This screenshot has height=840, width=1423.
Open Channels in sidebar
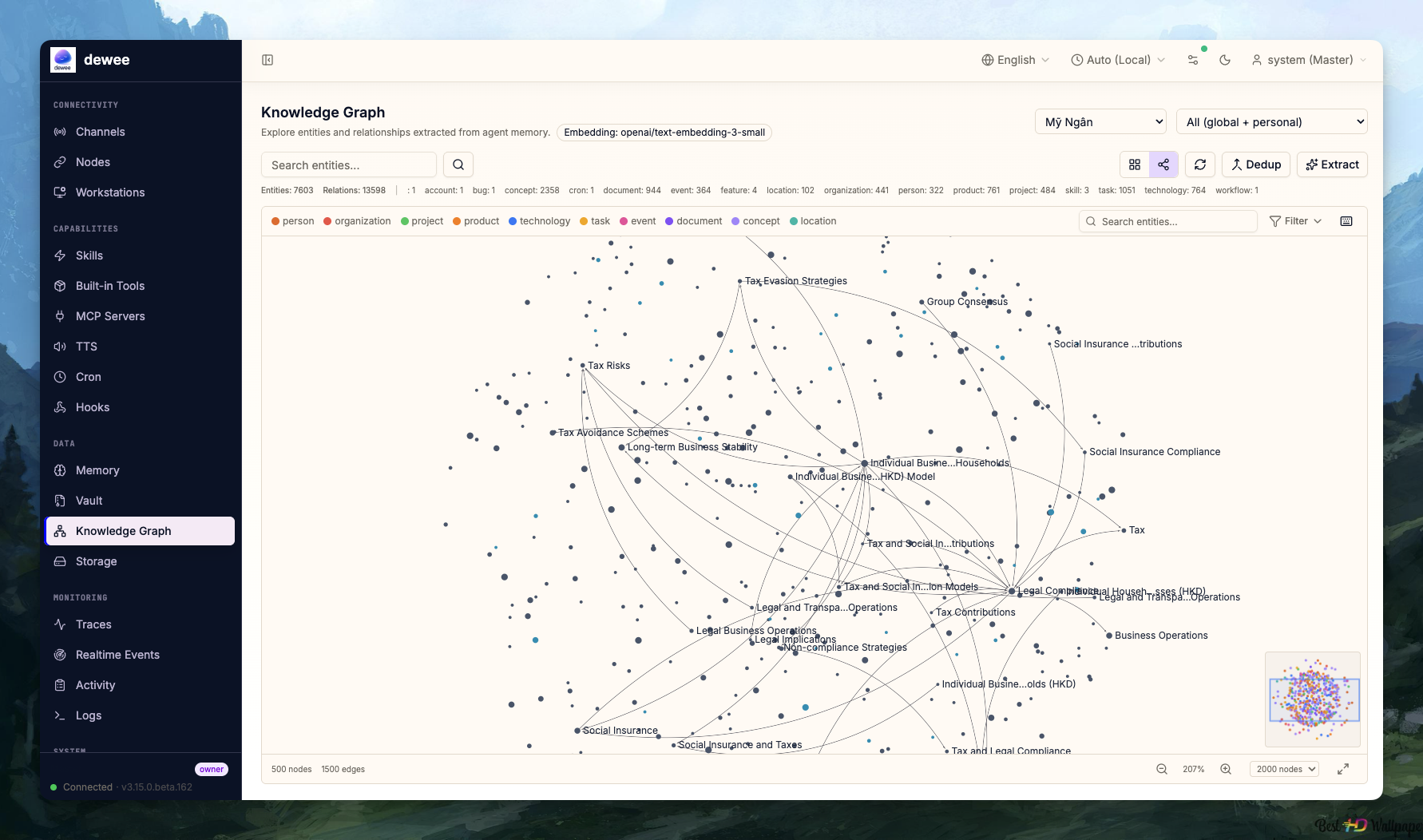pyautogui.click(x=141, y=132)
